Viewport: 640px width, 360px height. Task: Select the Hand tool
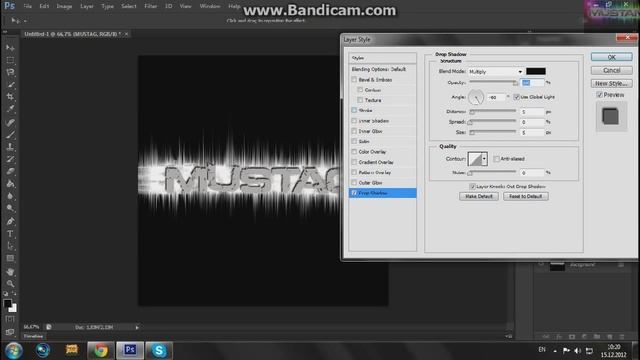(10, 271)
